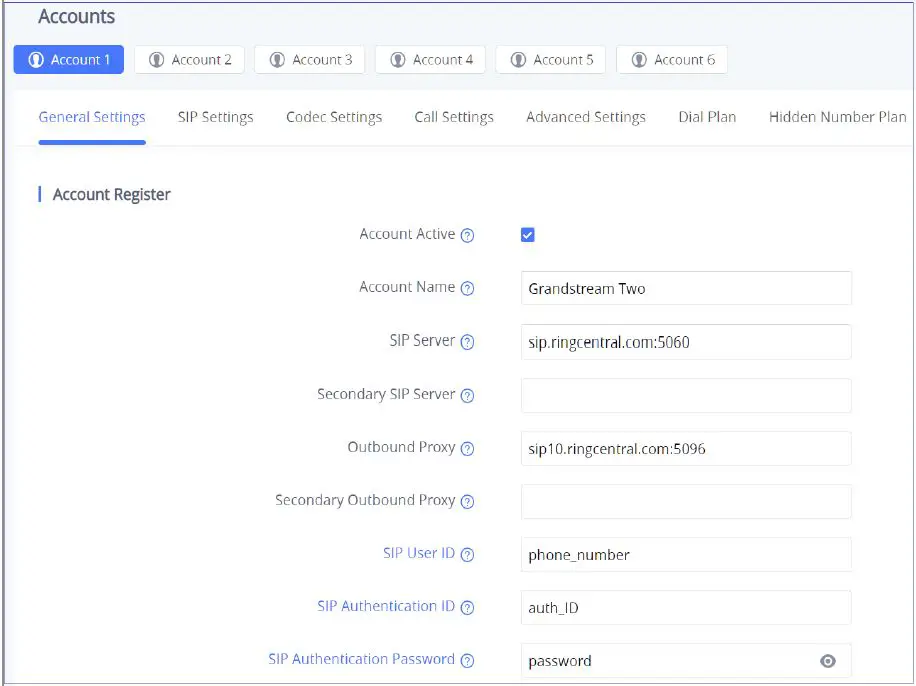Click the phone icon on Account 3 tab
Screen dimensions: 916x686
[x=278, y=59]
